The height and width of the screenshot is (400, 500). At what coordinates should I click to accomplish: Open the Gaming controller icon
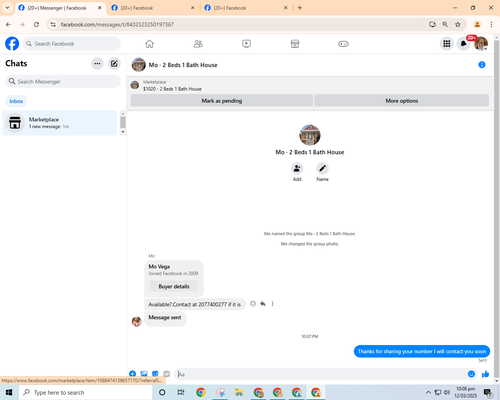point(343,44)
